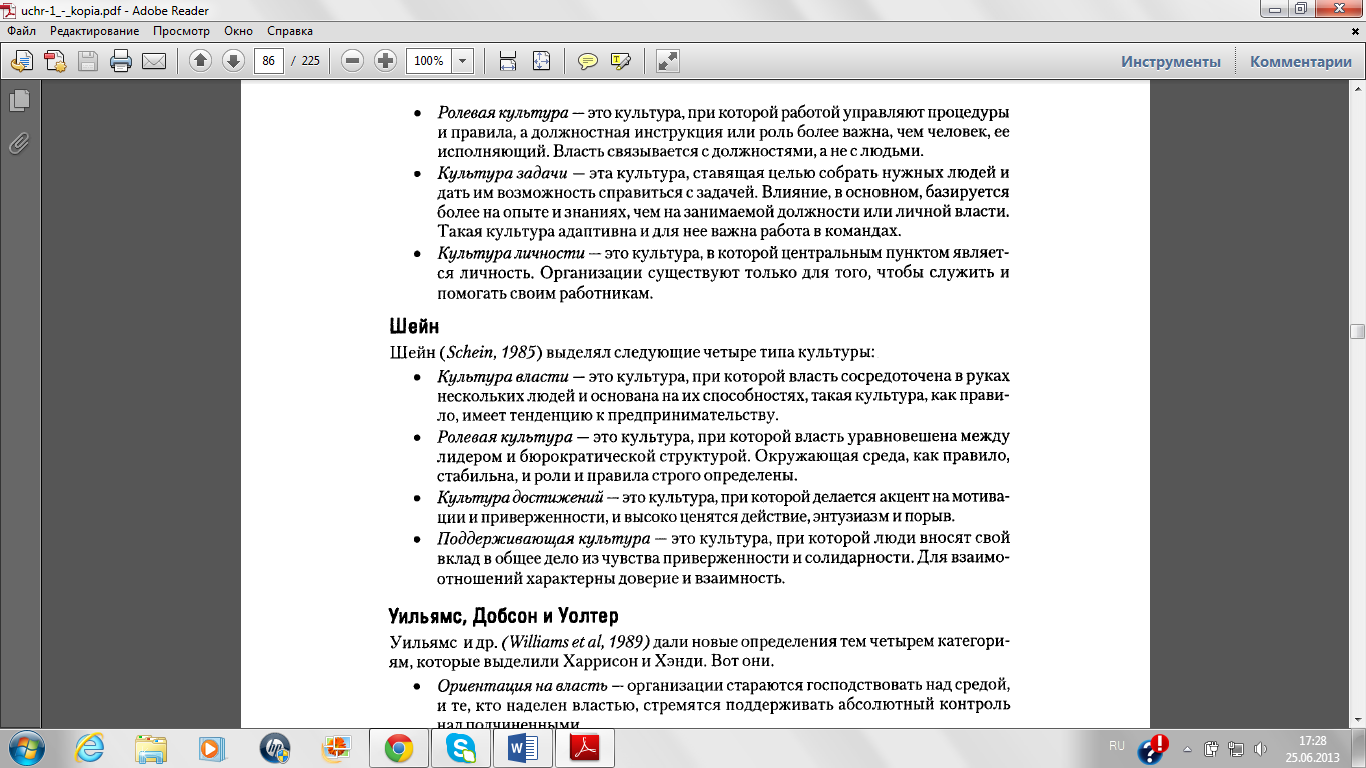Switch to Skype in the taskbar
1366x768 pixels.
click(460, 747)
